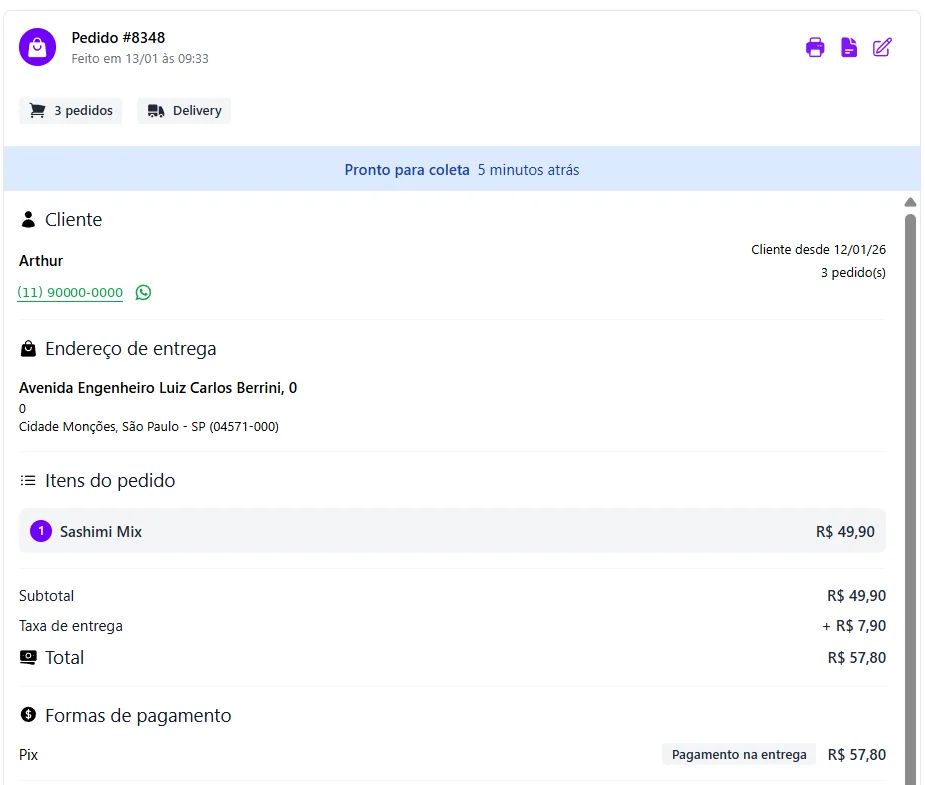Click the Feito em 13/01 às 09:33 text
The height and width of the screenshot is (785, 925).
coord(140,58)
